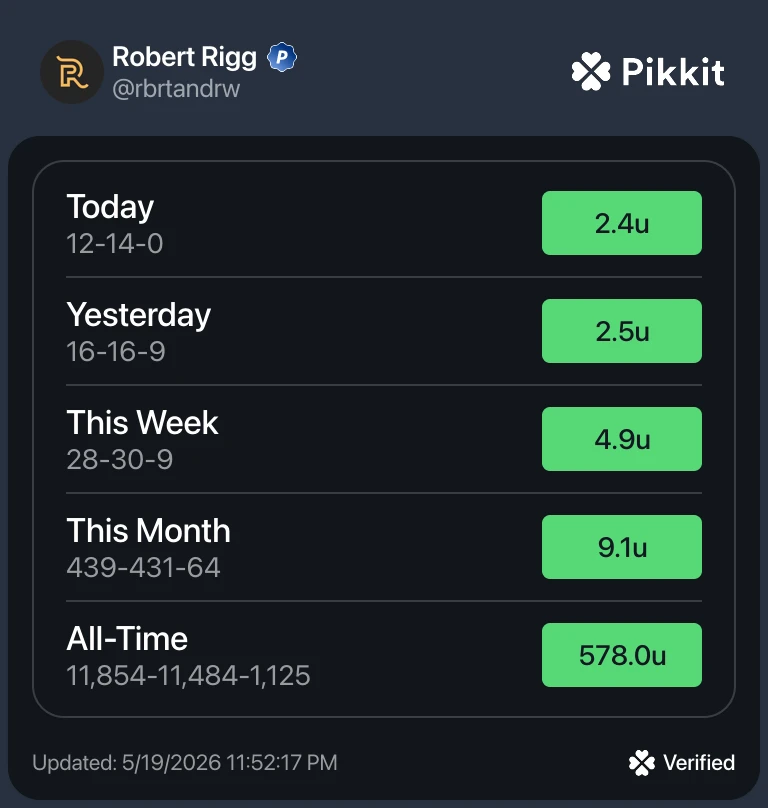Image resolution: width=768 pixels, height=808 pixels.
Task: Open the @rbrtandrw handle link
Action: click(176, 89)
